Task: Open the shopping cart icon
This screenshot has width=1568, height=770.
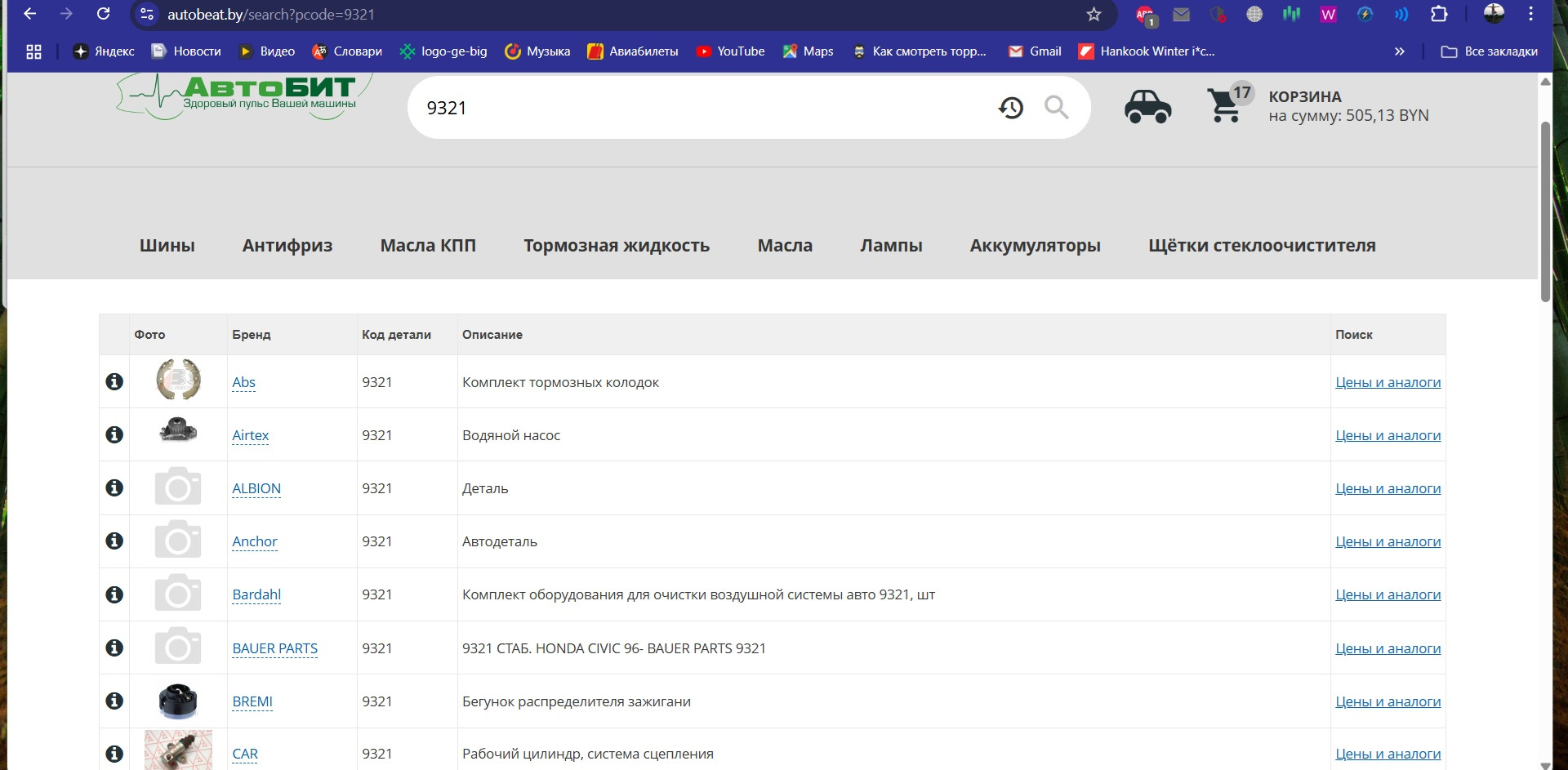Action: (x=1224, y=105)
